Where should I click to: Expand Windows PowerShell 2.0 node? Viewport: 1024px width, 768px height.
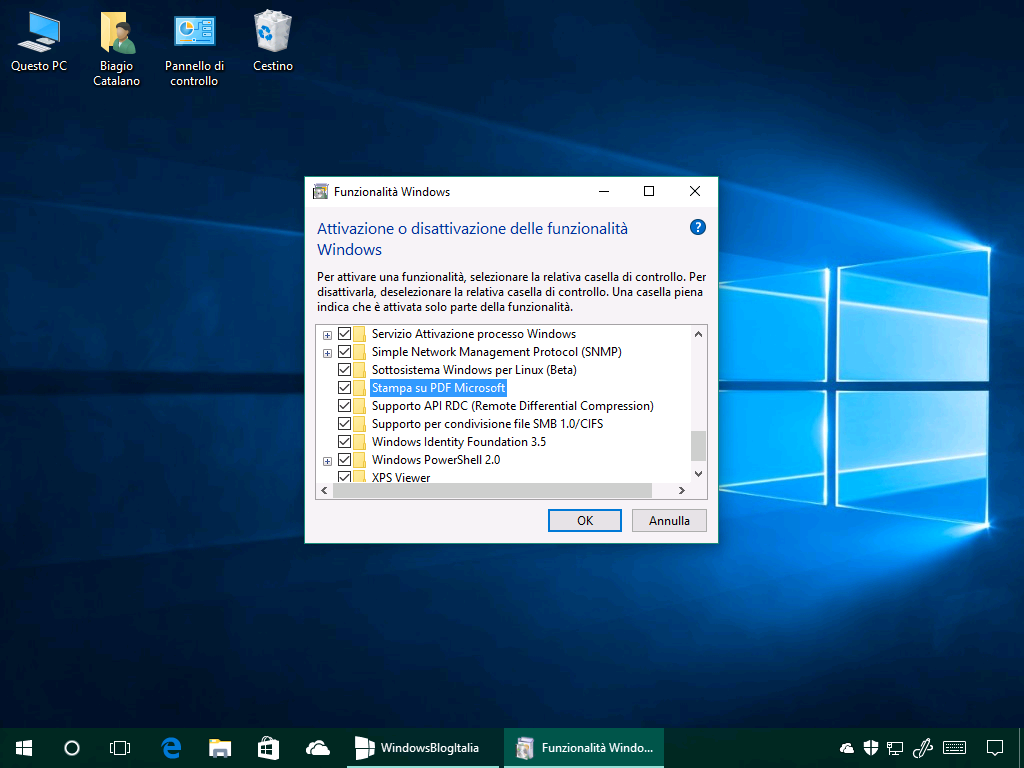[x=327, y=461]
